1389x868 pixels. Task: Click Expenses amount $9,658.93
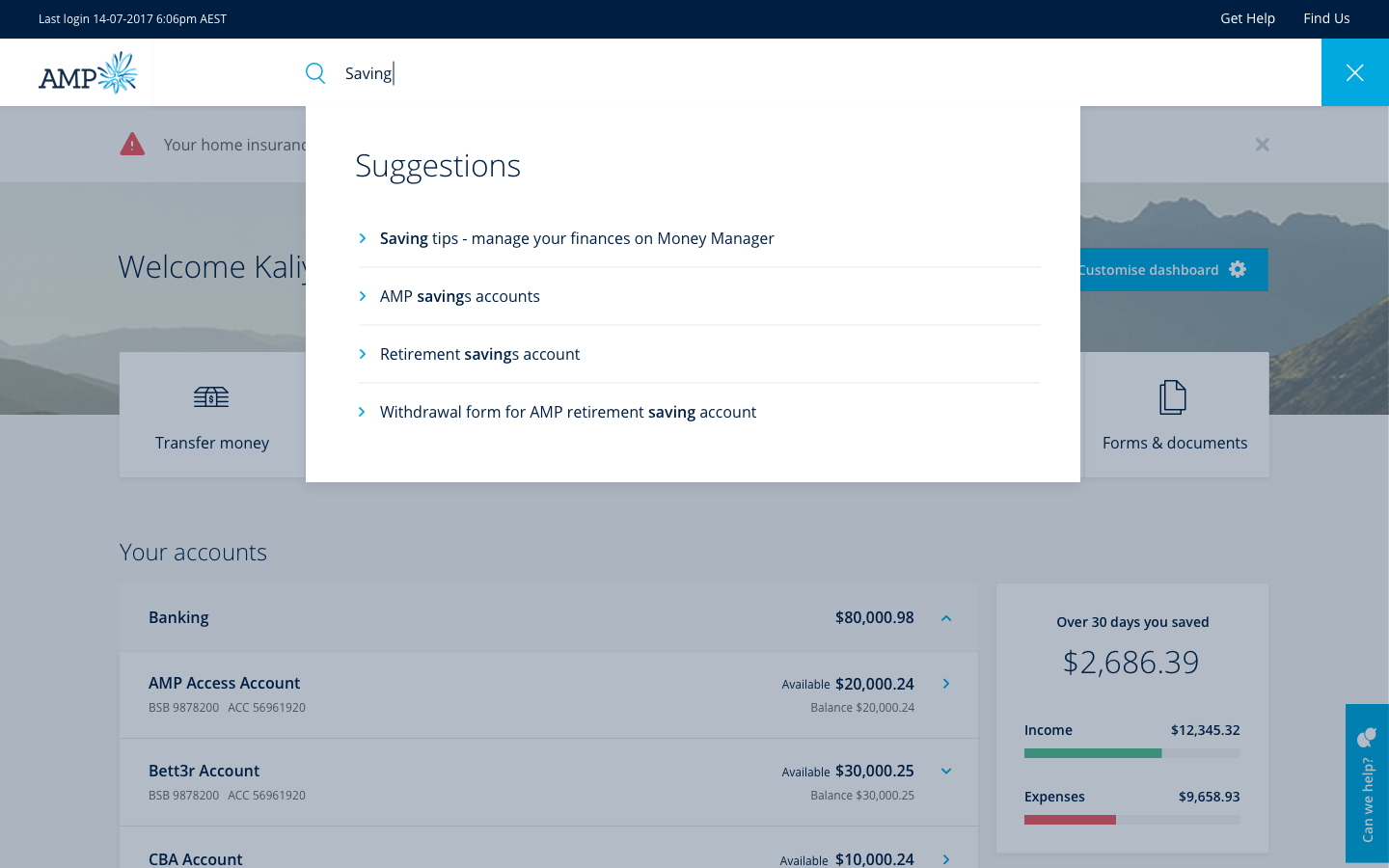coord(1210,797)
